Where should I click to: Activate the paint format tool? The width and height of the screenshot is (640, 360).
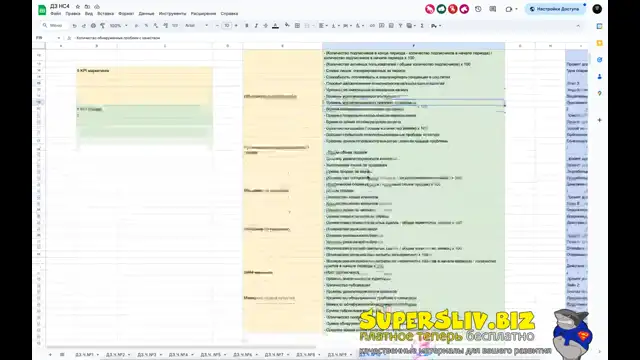[102, 26]
